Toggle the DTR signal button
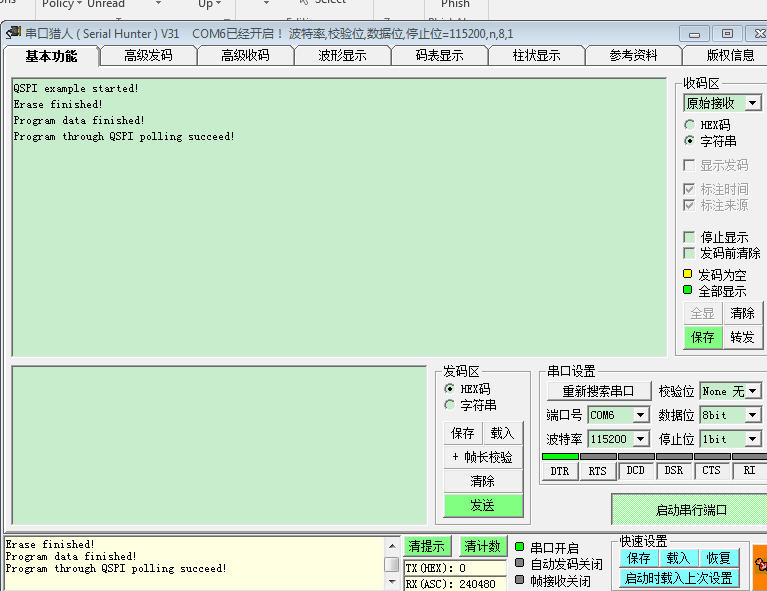 pos(560,471)
